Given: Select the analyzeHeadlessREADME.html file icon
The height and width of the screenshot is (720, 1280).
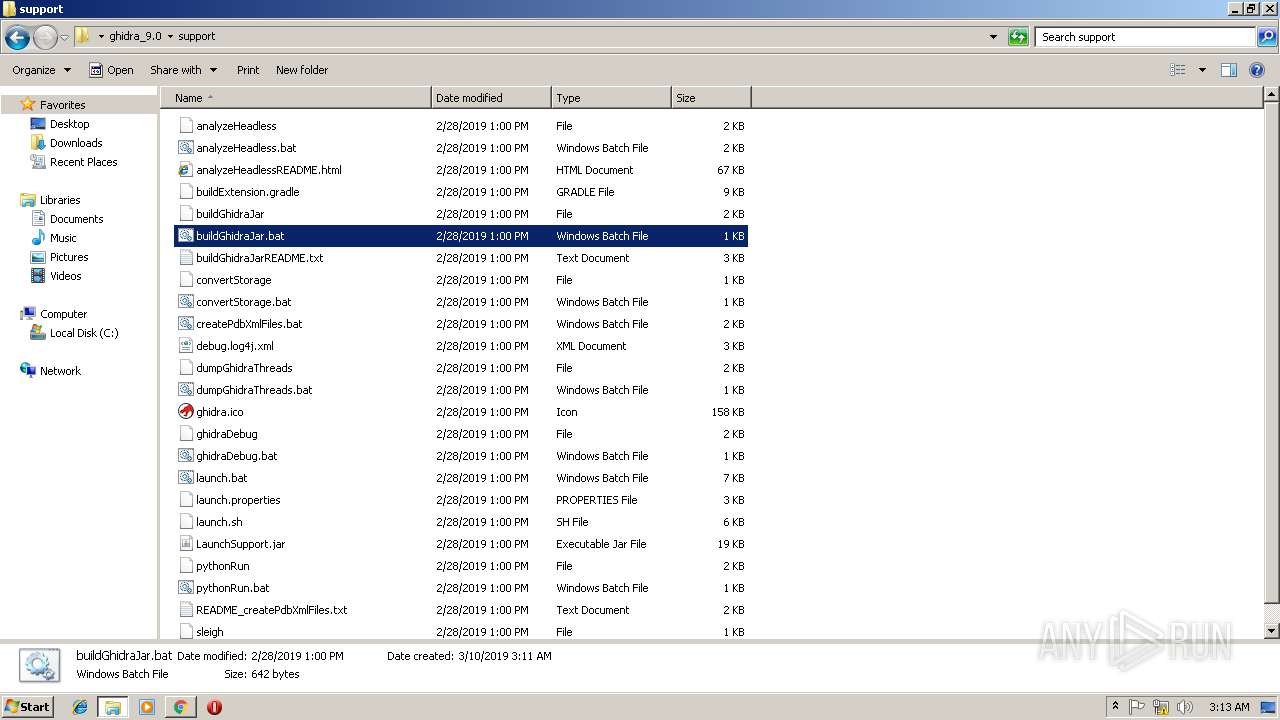Looking at the screenshot, I should pos(185,170).
